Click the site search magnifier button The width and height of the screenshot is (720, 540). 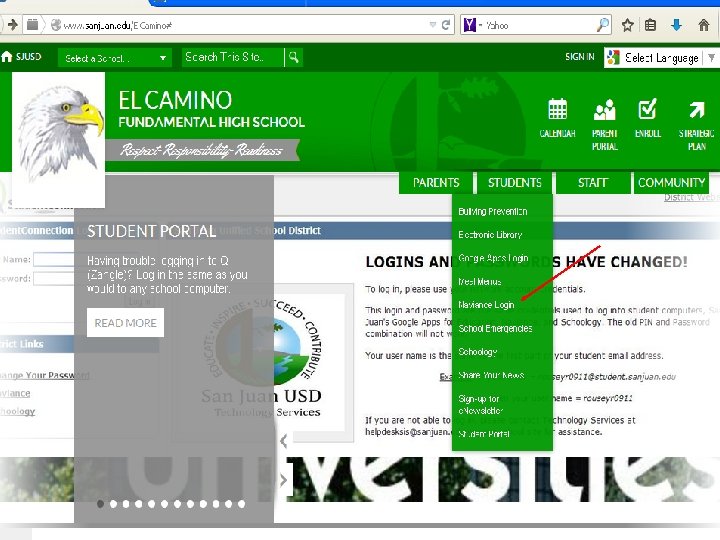pyautogui.click(x=293, y=57)
